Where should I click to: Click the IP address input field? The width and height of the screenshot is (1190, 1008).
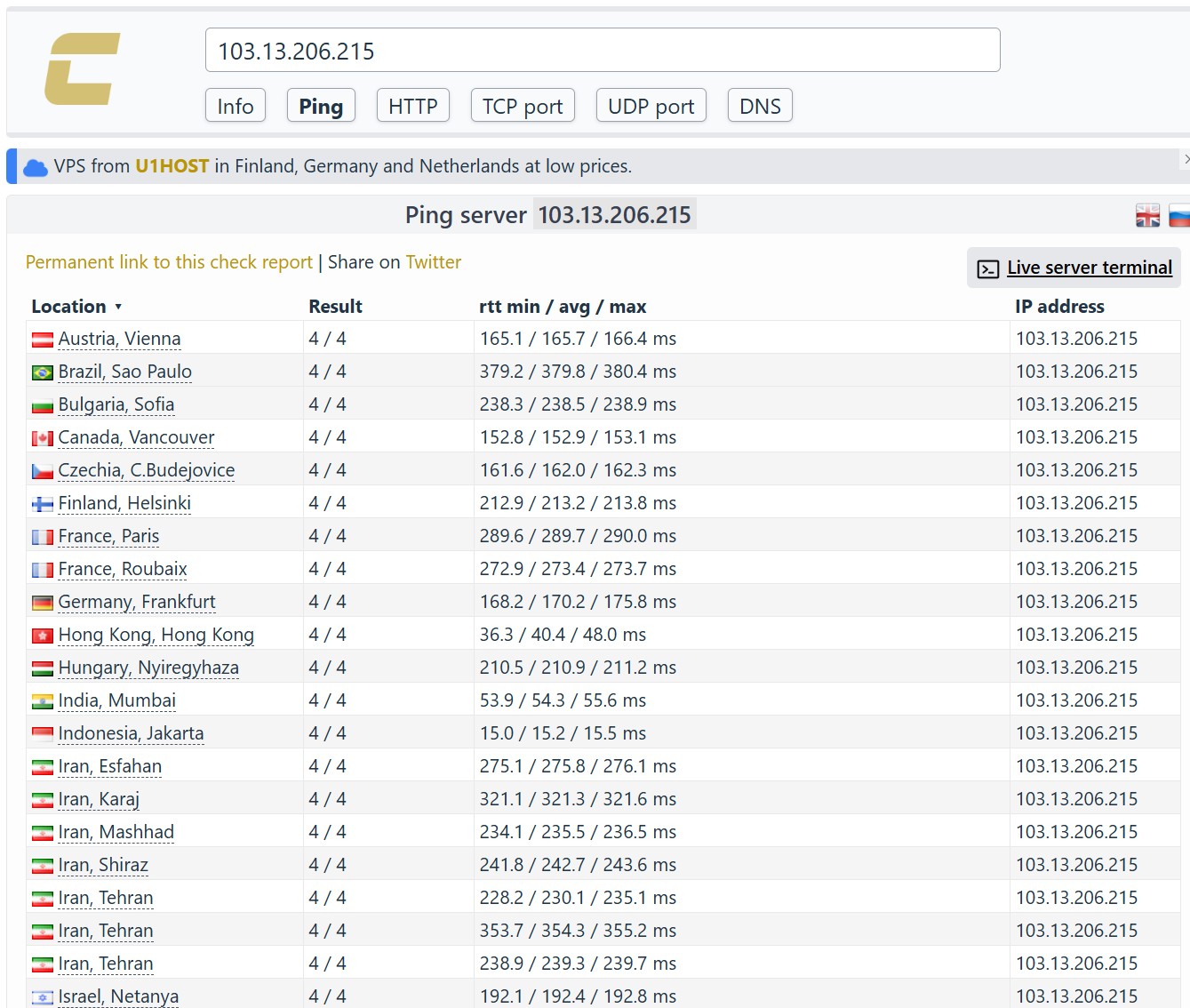tap(603, 50)
